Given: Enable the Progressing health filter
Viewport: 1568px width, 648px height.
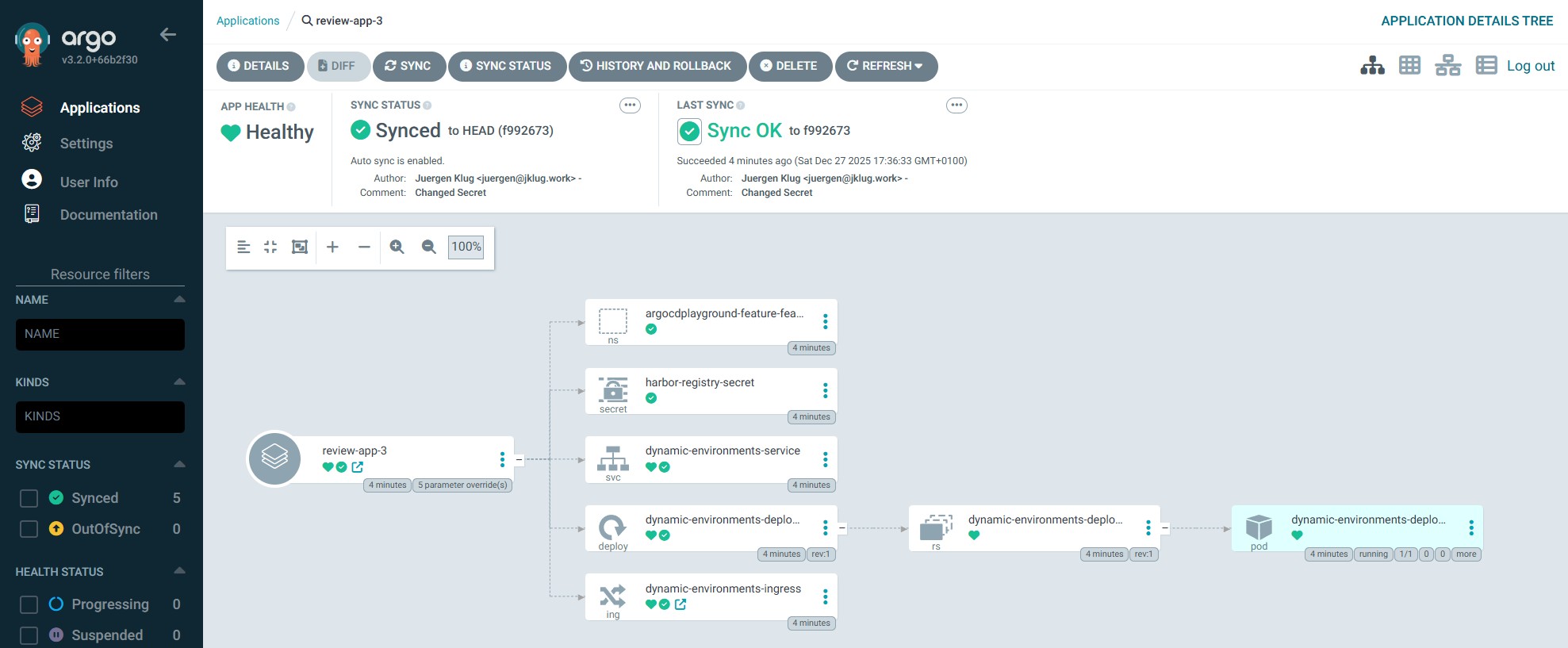Looking at the screenshot, I should [x=29, y=604].
